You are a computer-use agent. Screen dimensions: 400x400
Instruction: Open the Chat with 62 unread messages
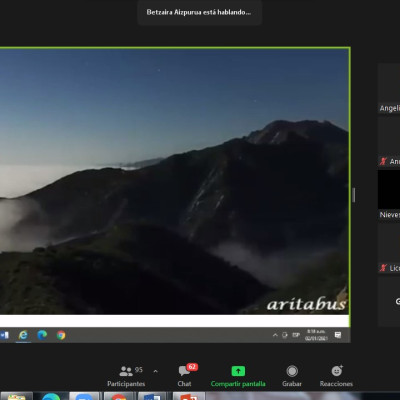(184, 376)
